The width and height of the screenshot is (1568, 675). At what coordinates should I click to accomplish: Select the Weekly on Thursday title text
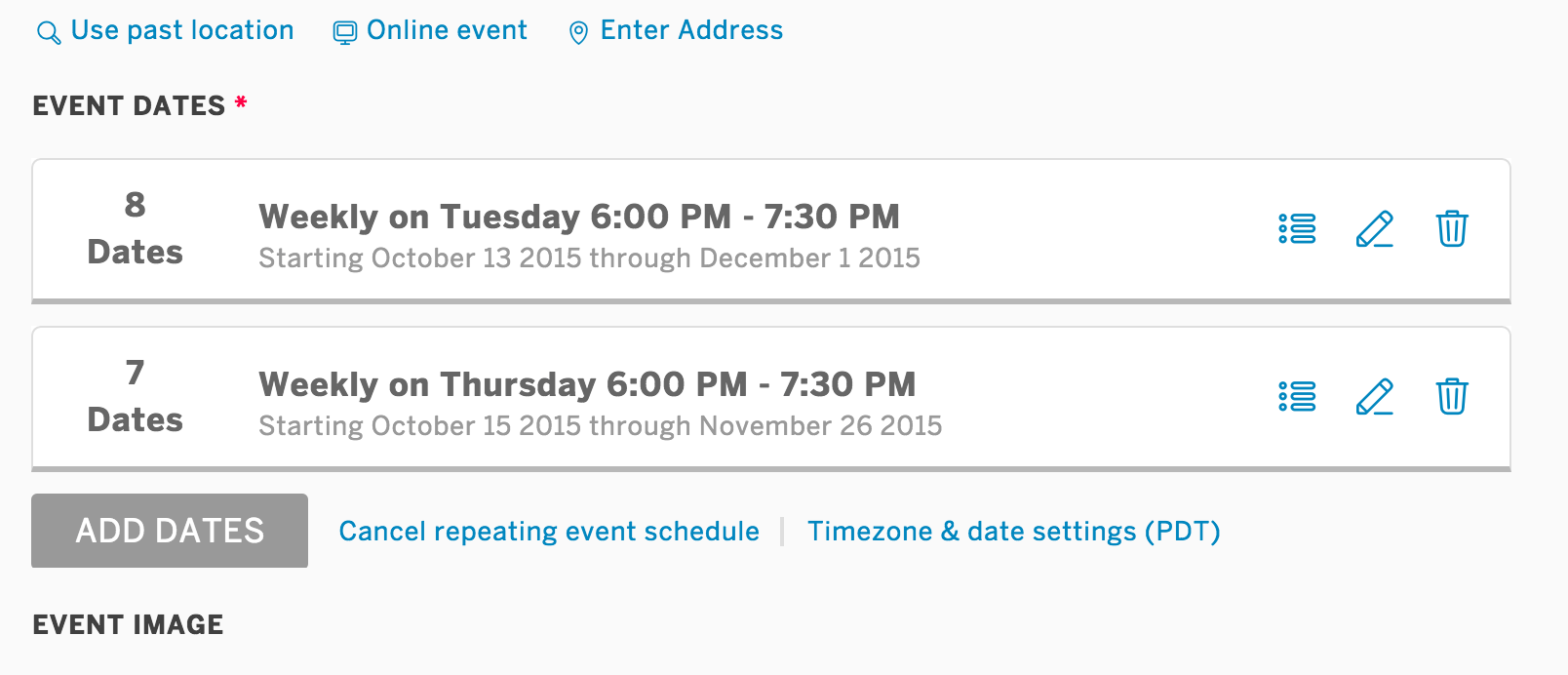[x=587, y=384]
